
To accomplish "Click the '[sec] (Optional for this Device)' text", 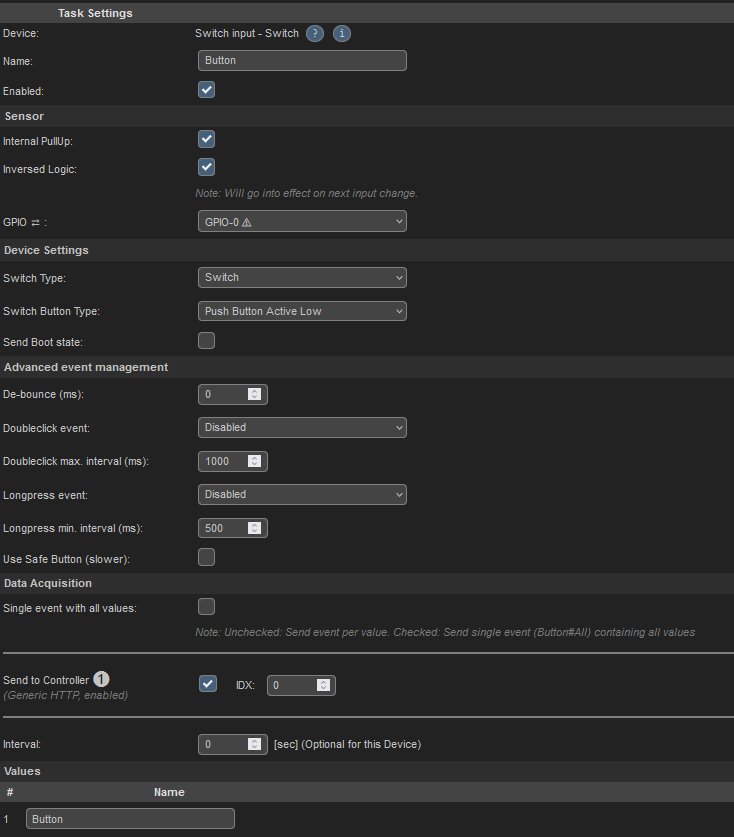I will pos(348,745).
